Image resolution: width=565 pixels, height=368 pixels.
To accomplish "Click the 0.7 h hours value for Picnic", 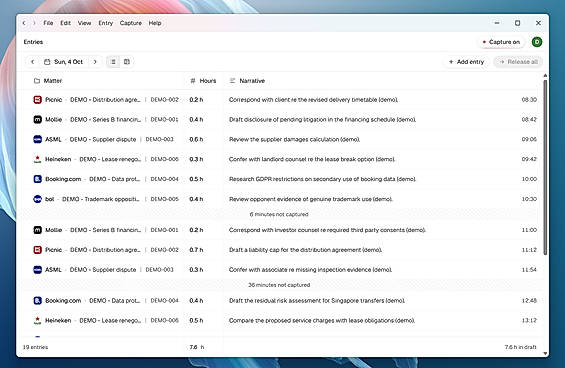I will pyautogui.click(x=196, y=250).
